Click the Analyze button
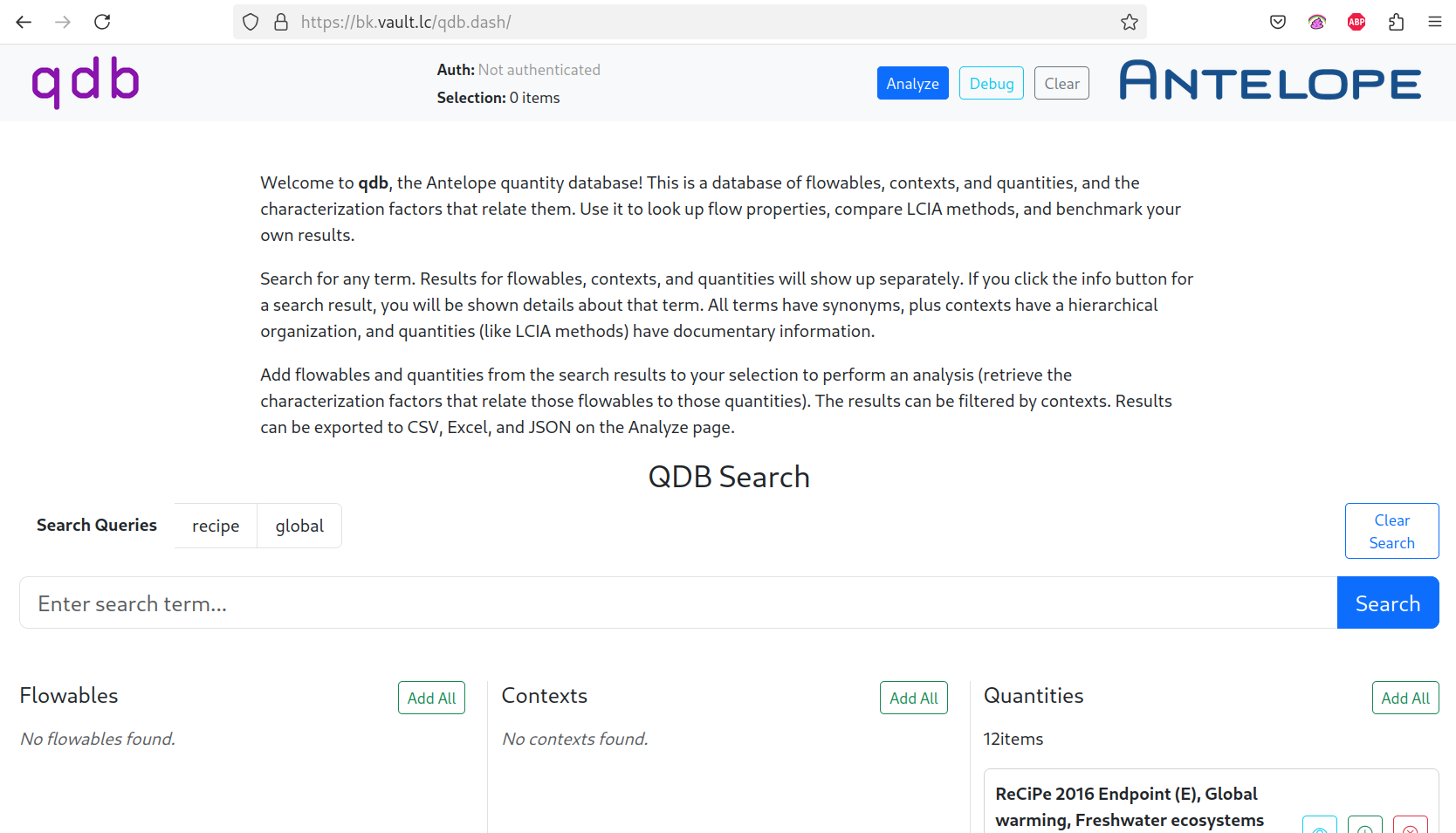Viewport: 1456px width, 833px height. coord(912,82)
